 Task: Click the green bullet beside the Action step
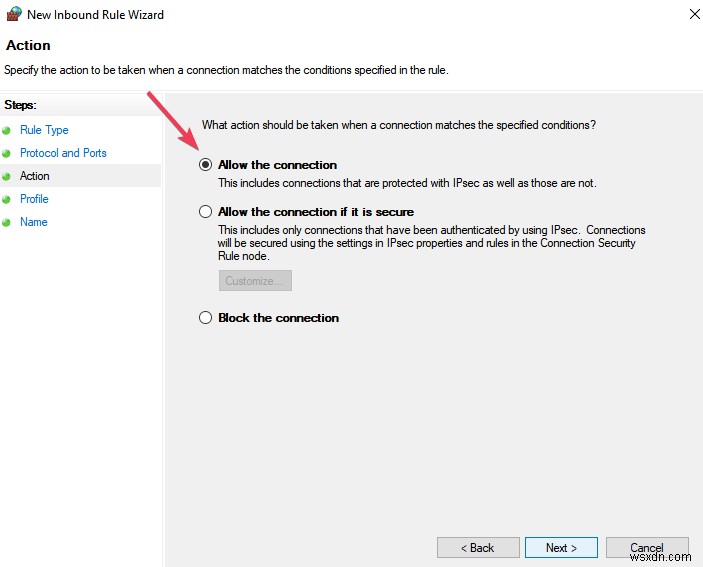coord(7,176)
